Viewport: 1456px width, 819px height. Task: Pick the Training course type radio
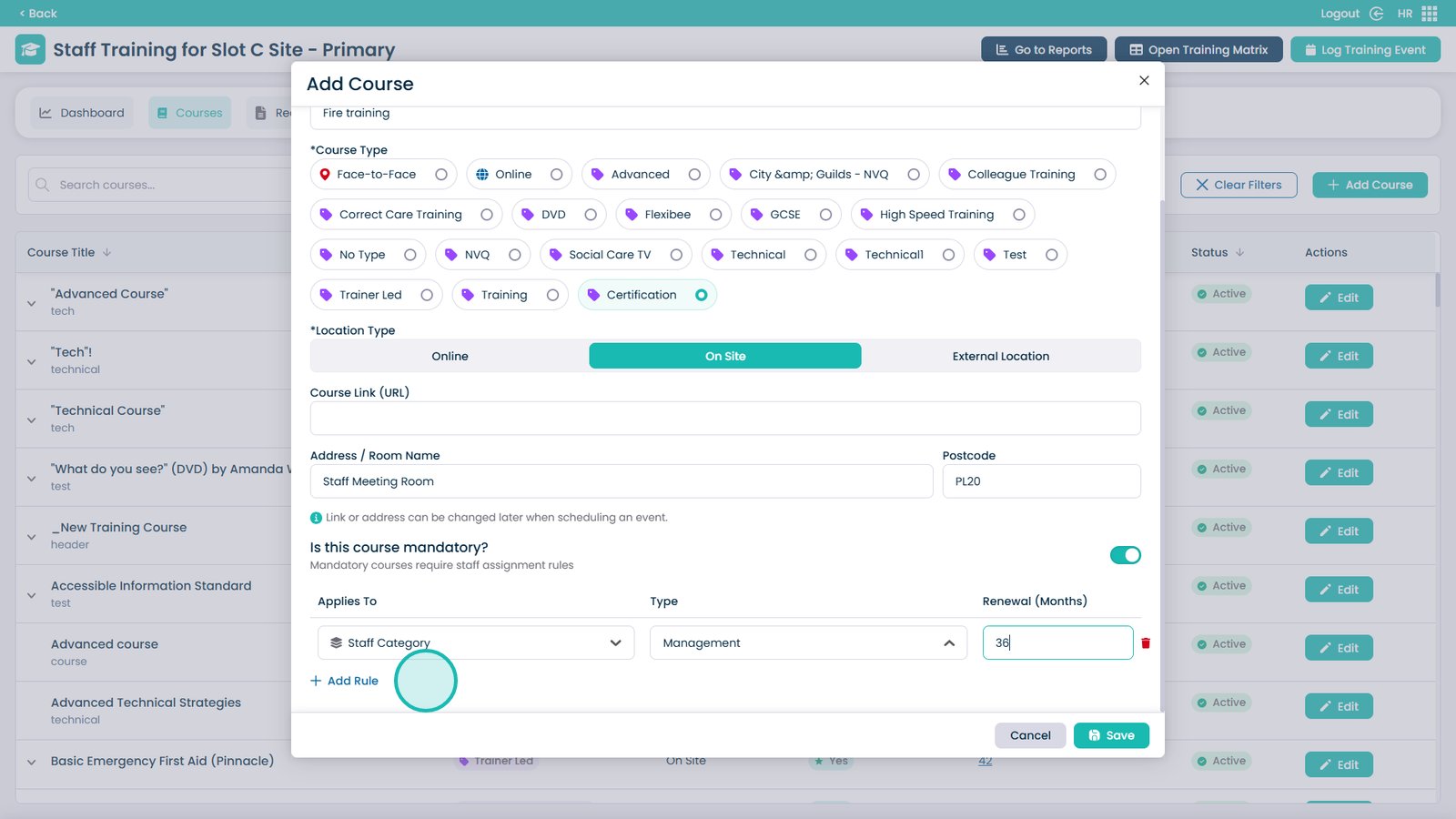click(552, 295)
